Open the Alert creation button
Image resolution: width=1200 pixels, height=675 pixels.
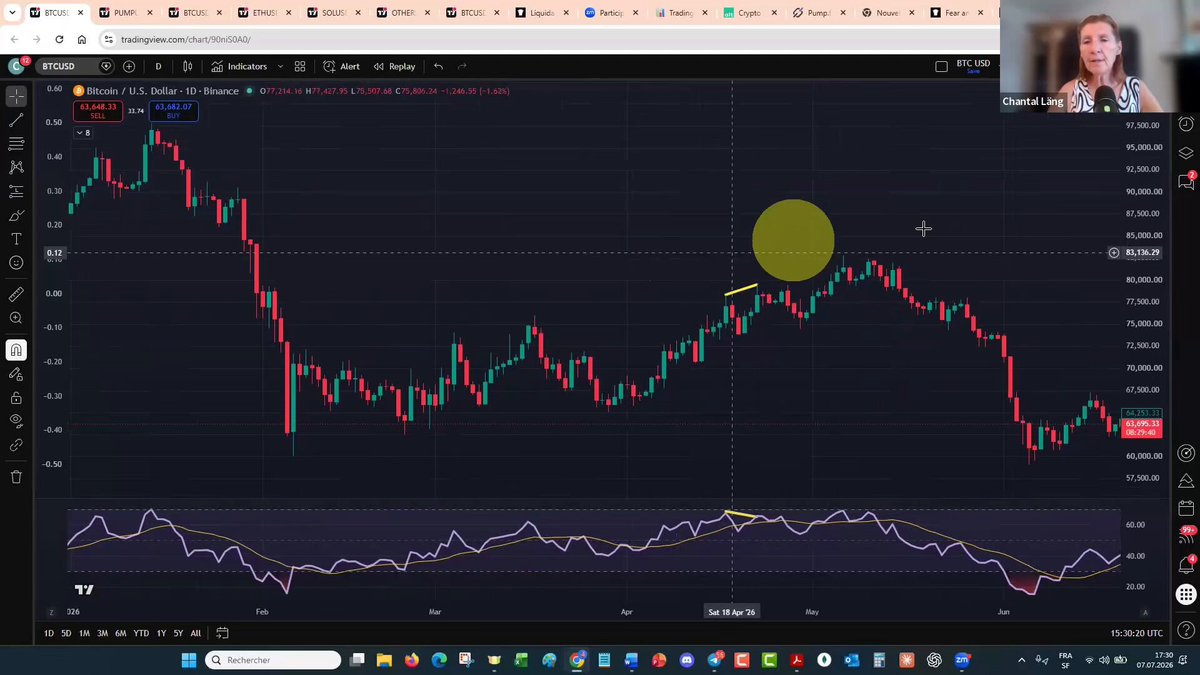[341, 67]
